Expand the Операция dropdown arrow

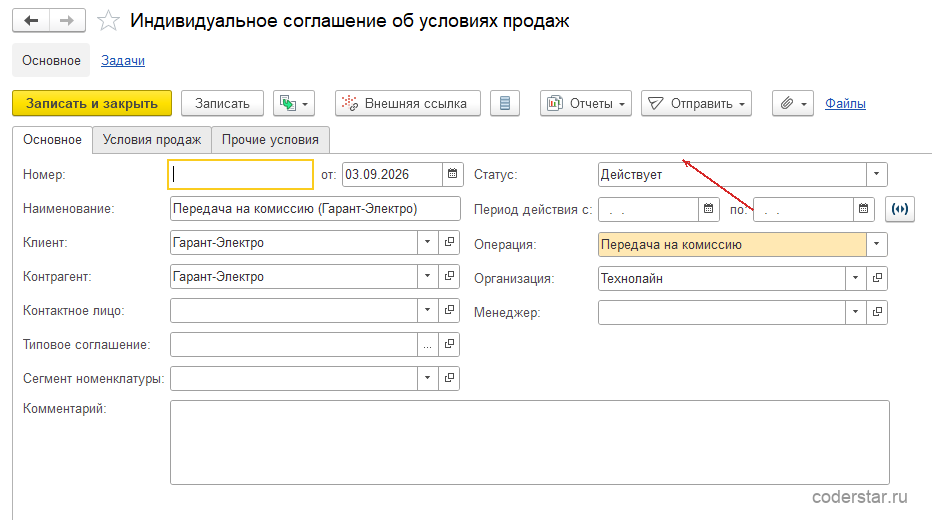click(877, 244)
